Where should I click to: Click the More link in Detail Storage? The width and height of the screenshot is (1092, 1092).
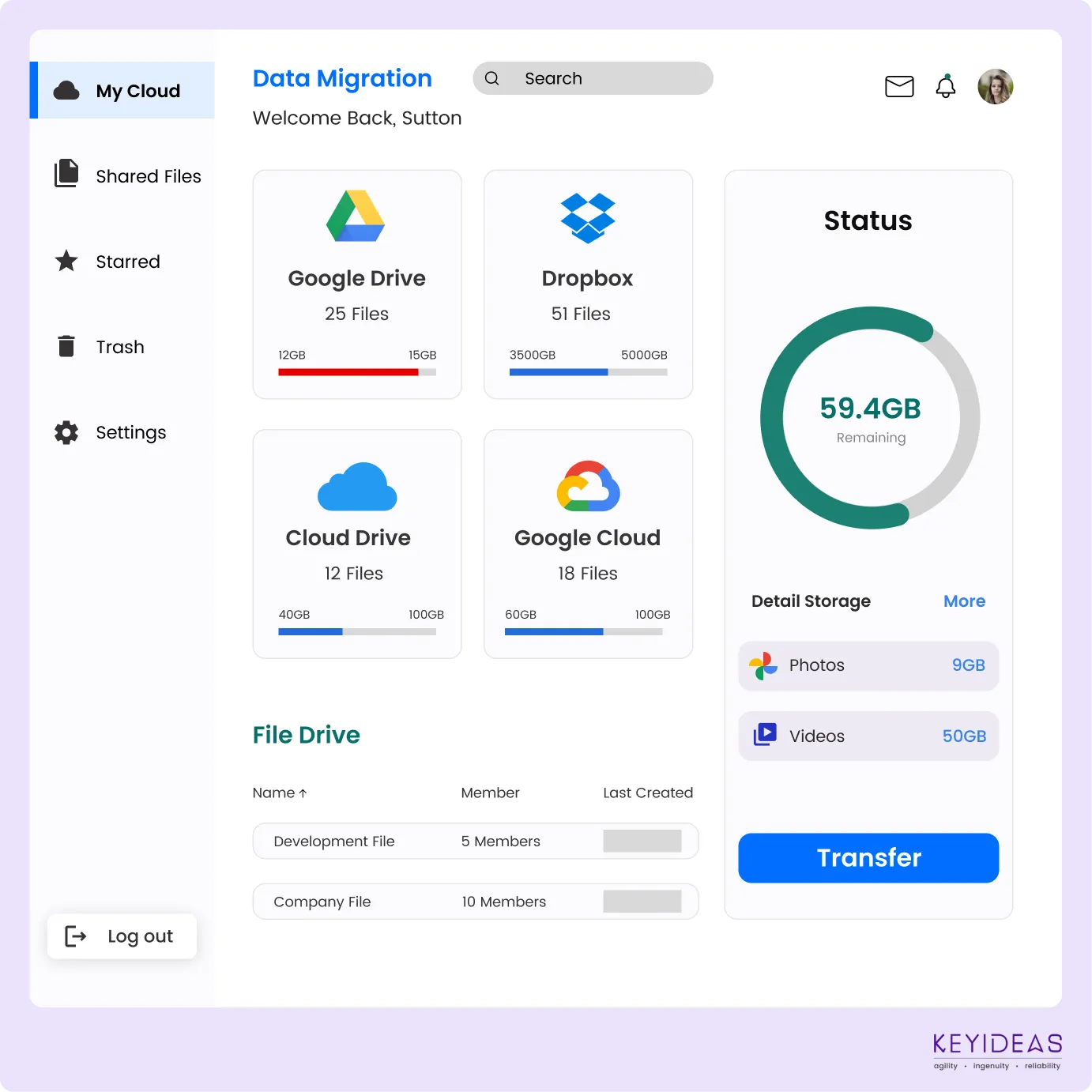(965, 601)
